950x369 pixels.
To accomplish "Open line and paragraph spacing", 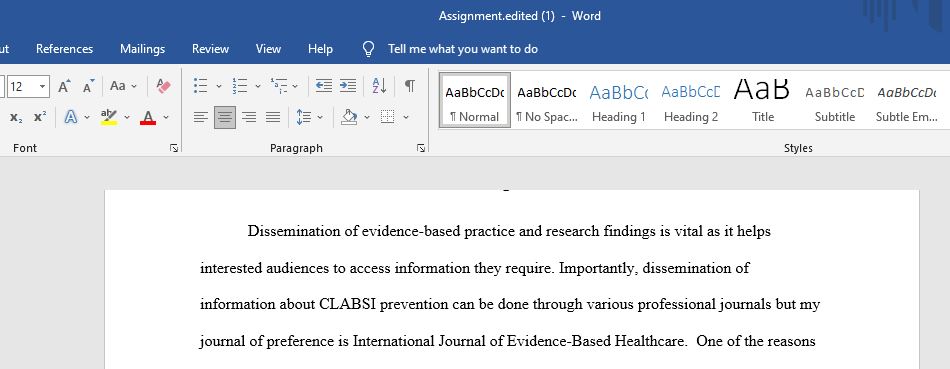I will pos(304,118).
